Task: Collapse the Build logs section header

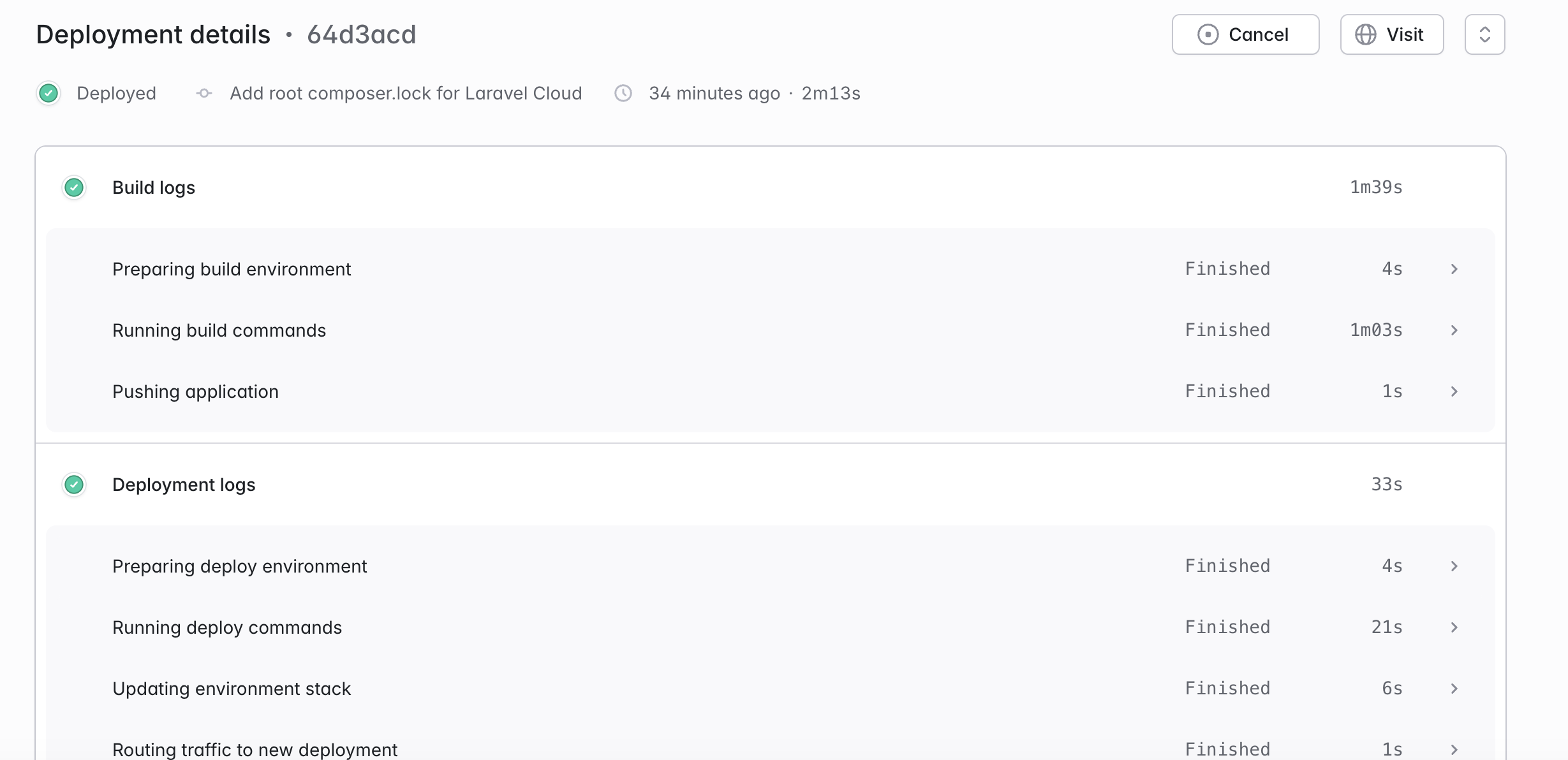Action: tap(154, 187)
